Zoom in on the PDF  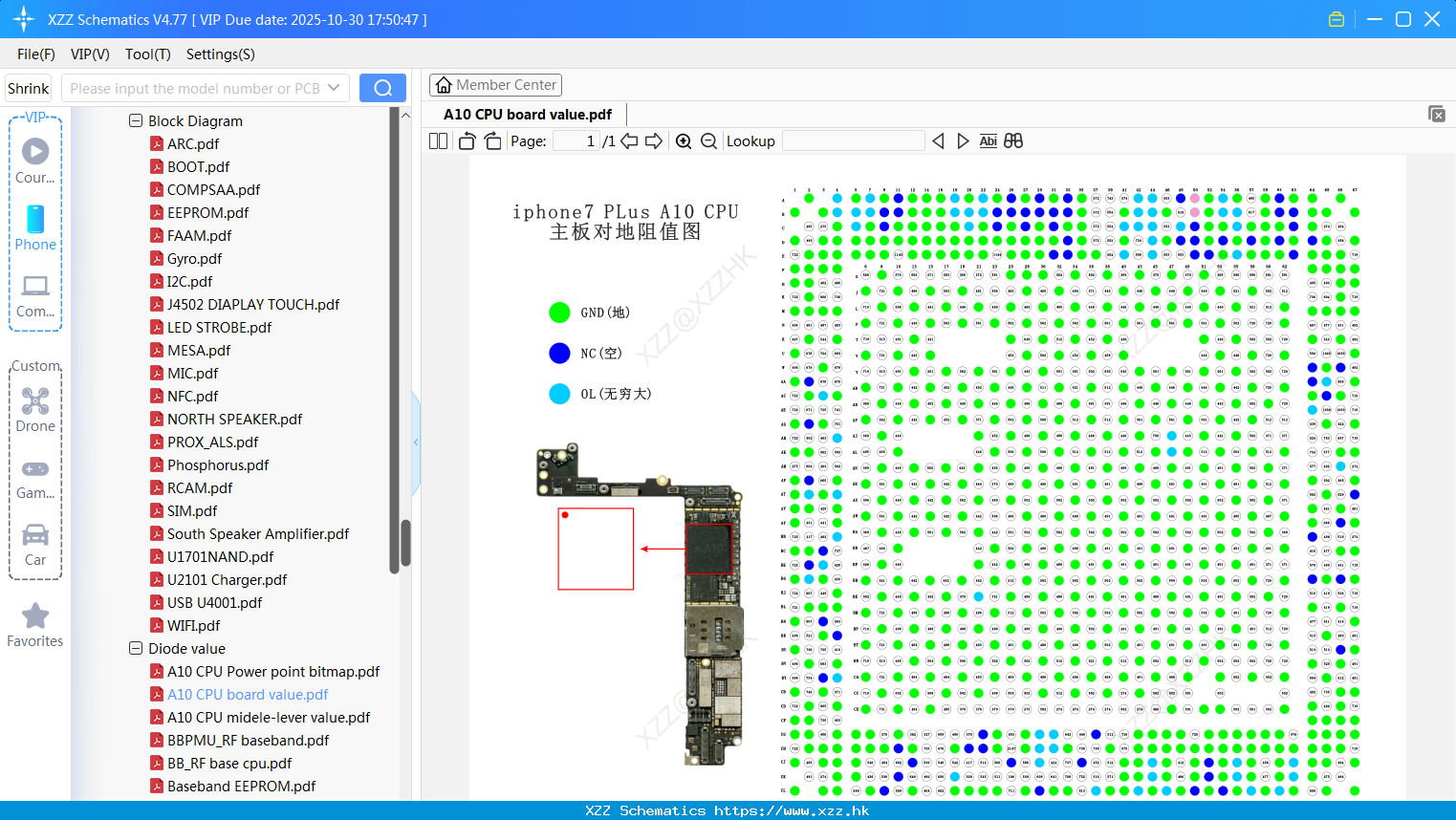pos(684,141)
